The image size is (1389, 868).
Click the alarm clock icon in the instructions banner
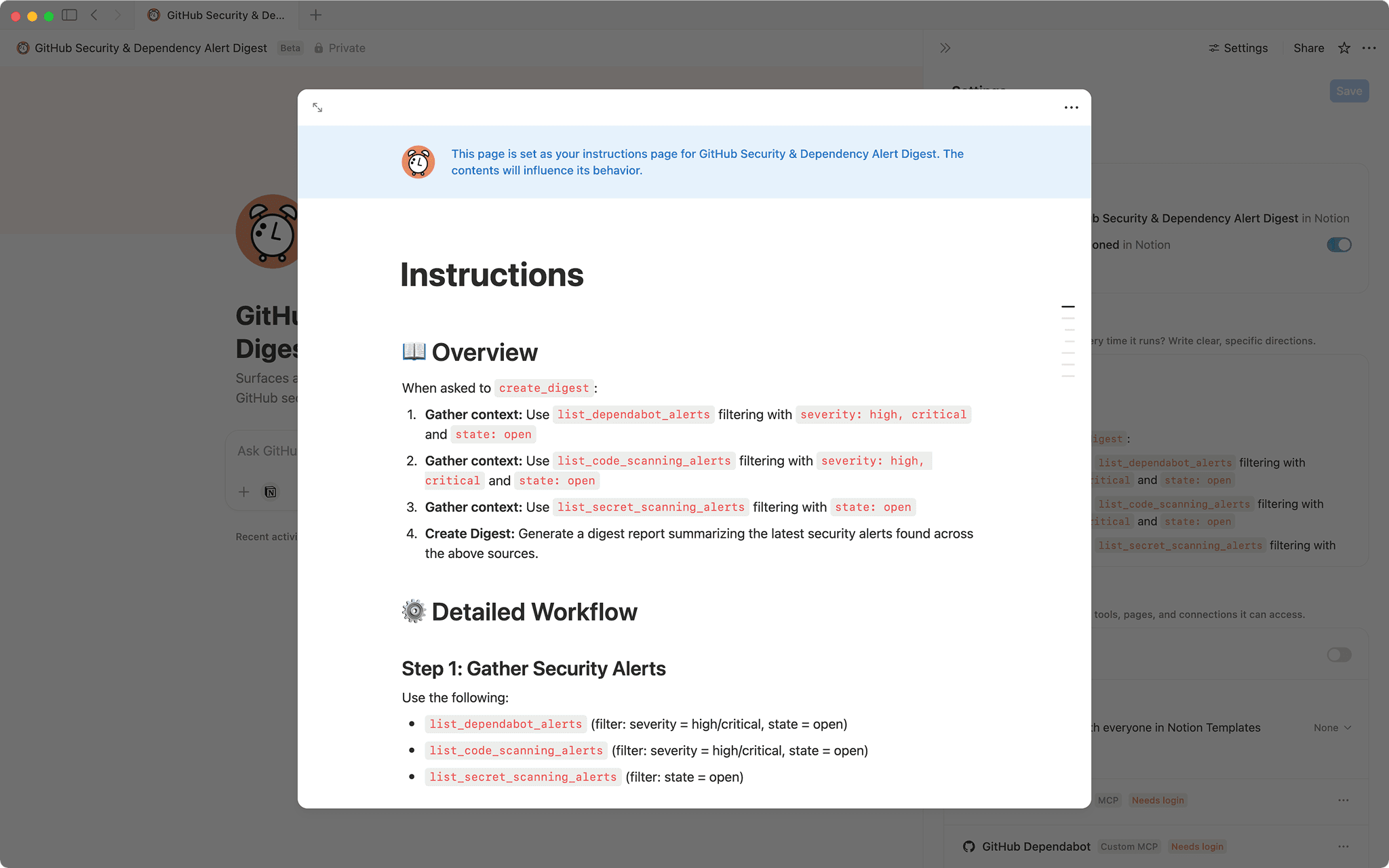tap(418, 162)
